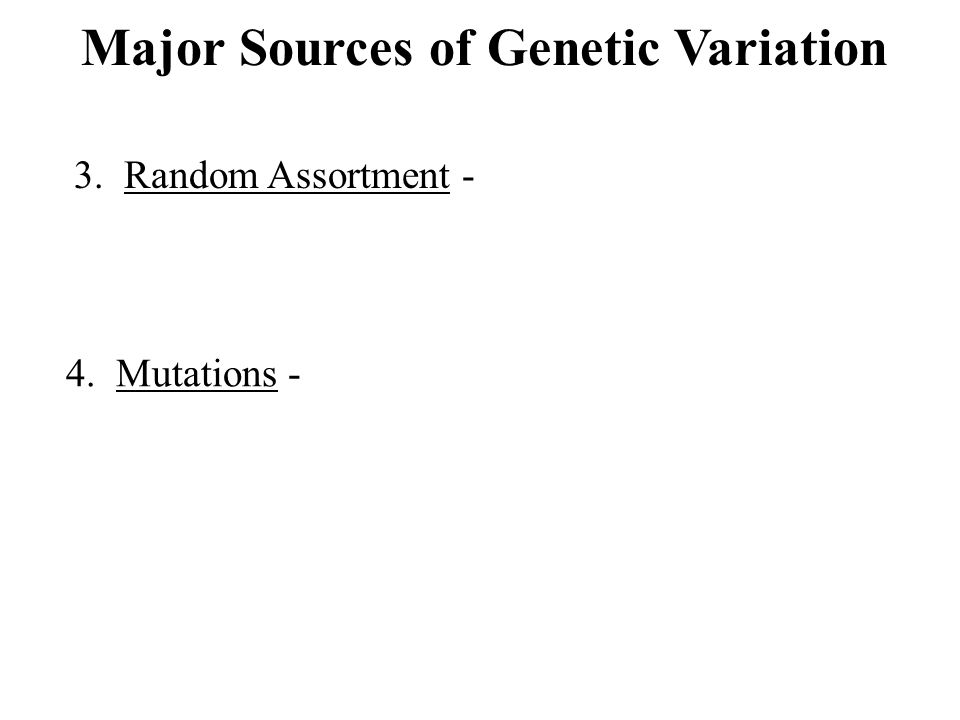This screenshot has height=720, width=960.
Task: Click the word 'of' in the title
Action: 451,47
